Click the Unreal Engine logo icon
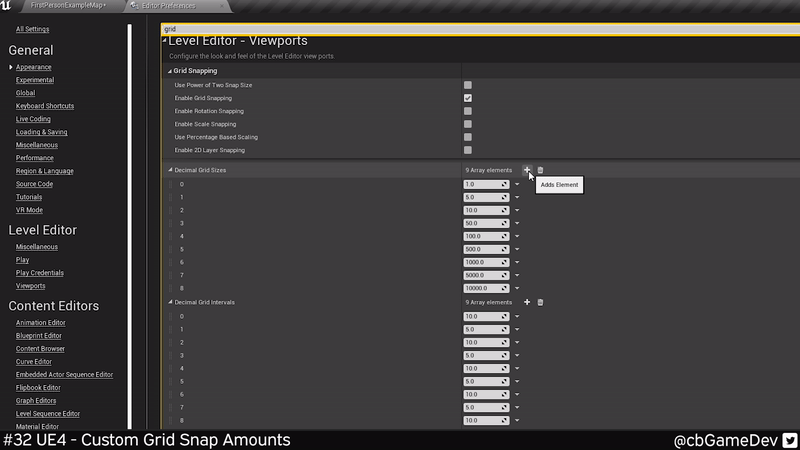 (9, 7)
